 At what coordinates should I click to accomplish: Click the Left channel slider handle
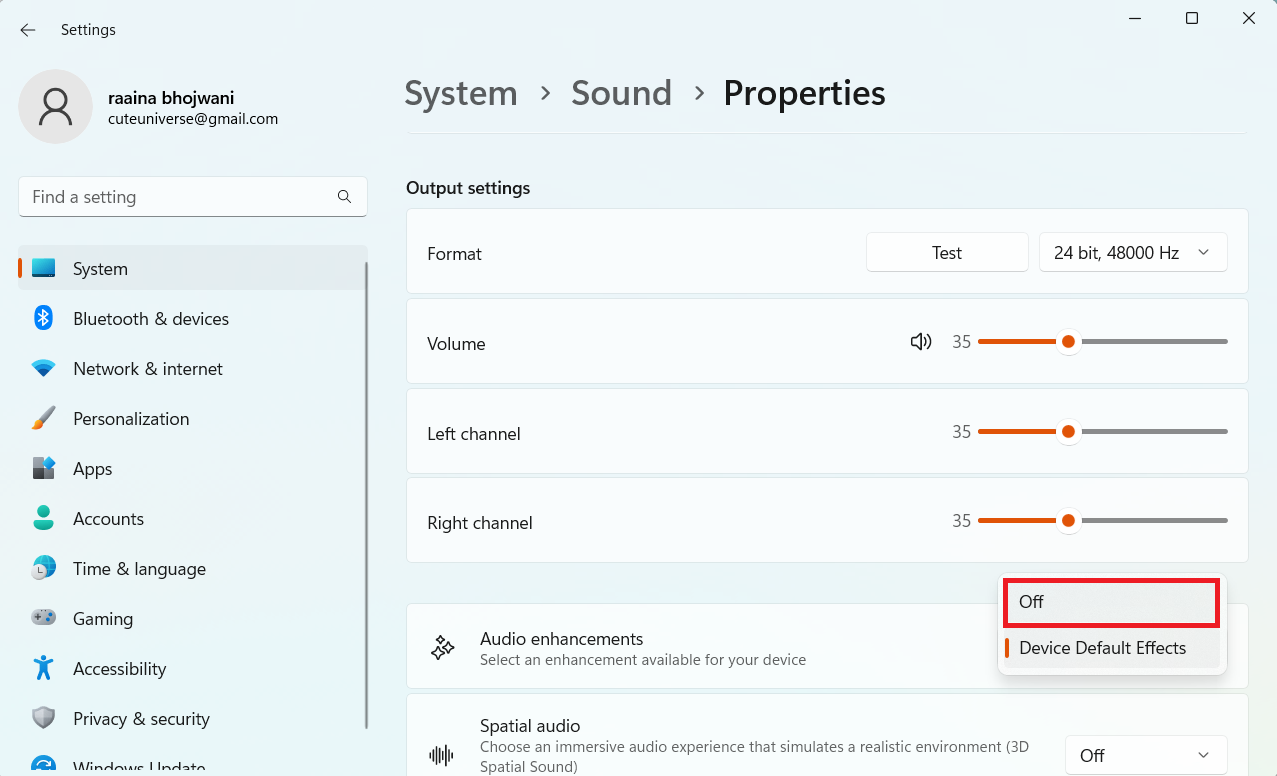[1068, 432]
